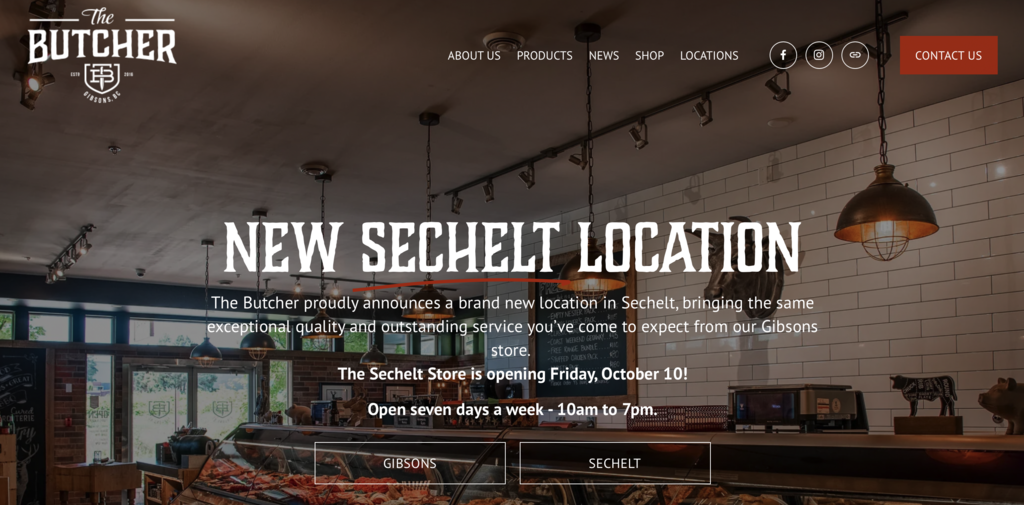Open the Locations navigation item
Screen dimensions: 1024x505
709,56
